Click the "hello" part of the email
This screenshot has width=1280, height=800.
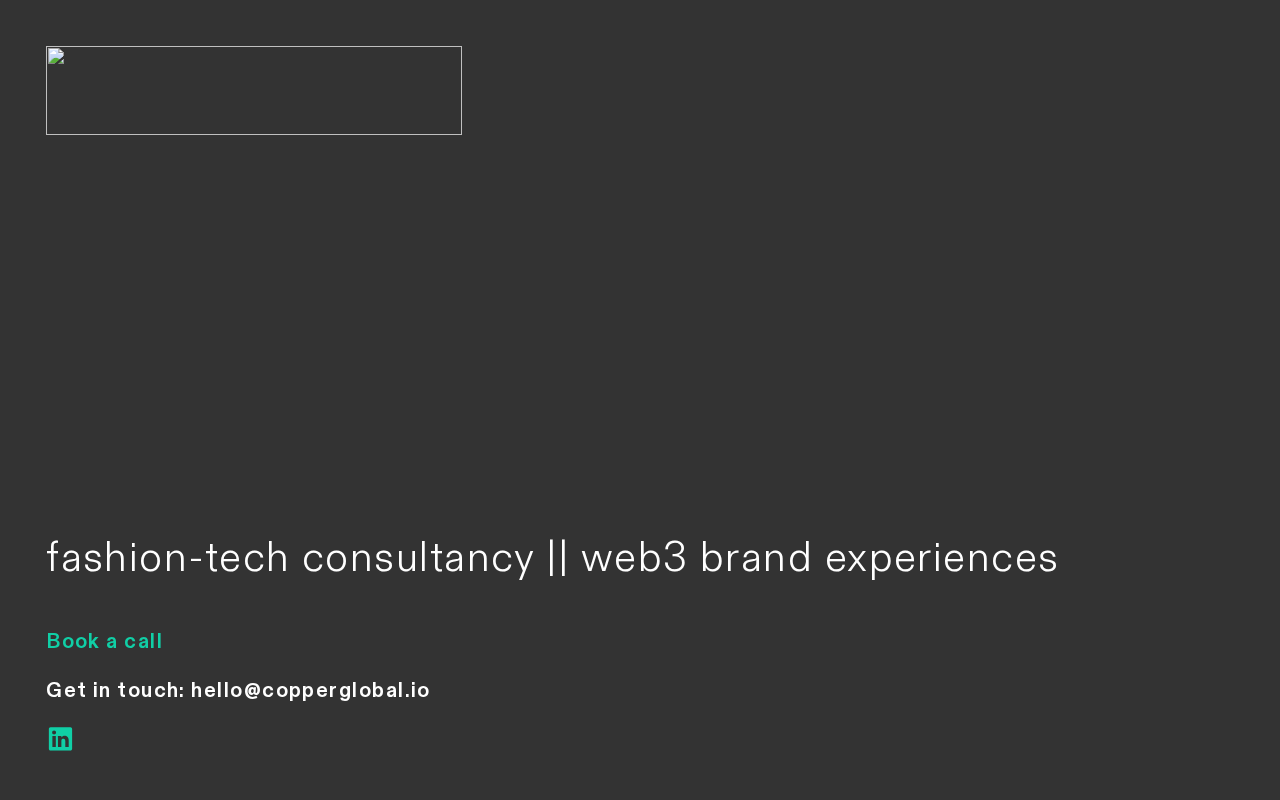pyautogui.click(x=216, y=691)
